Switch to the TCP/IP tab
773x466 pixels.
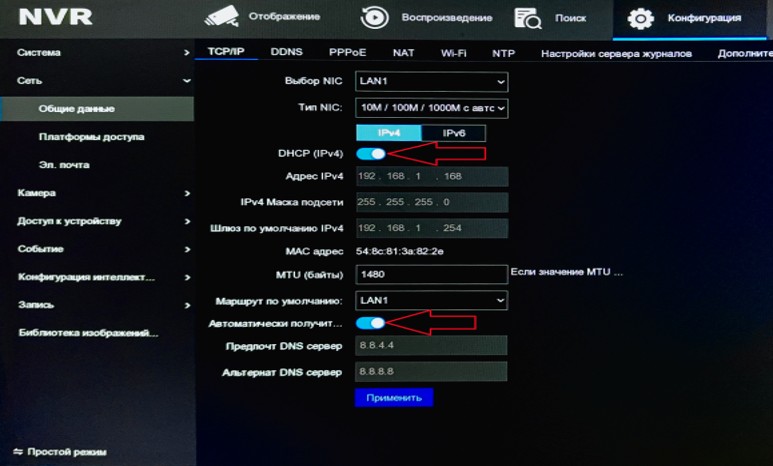226,51
